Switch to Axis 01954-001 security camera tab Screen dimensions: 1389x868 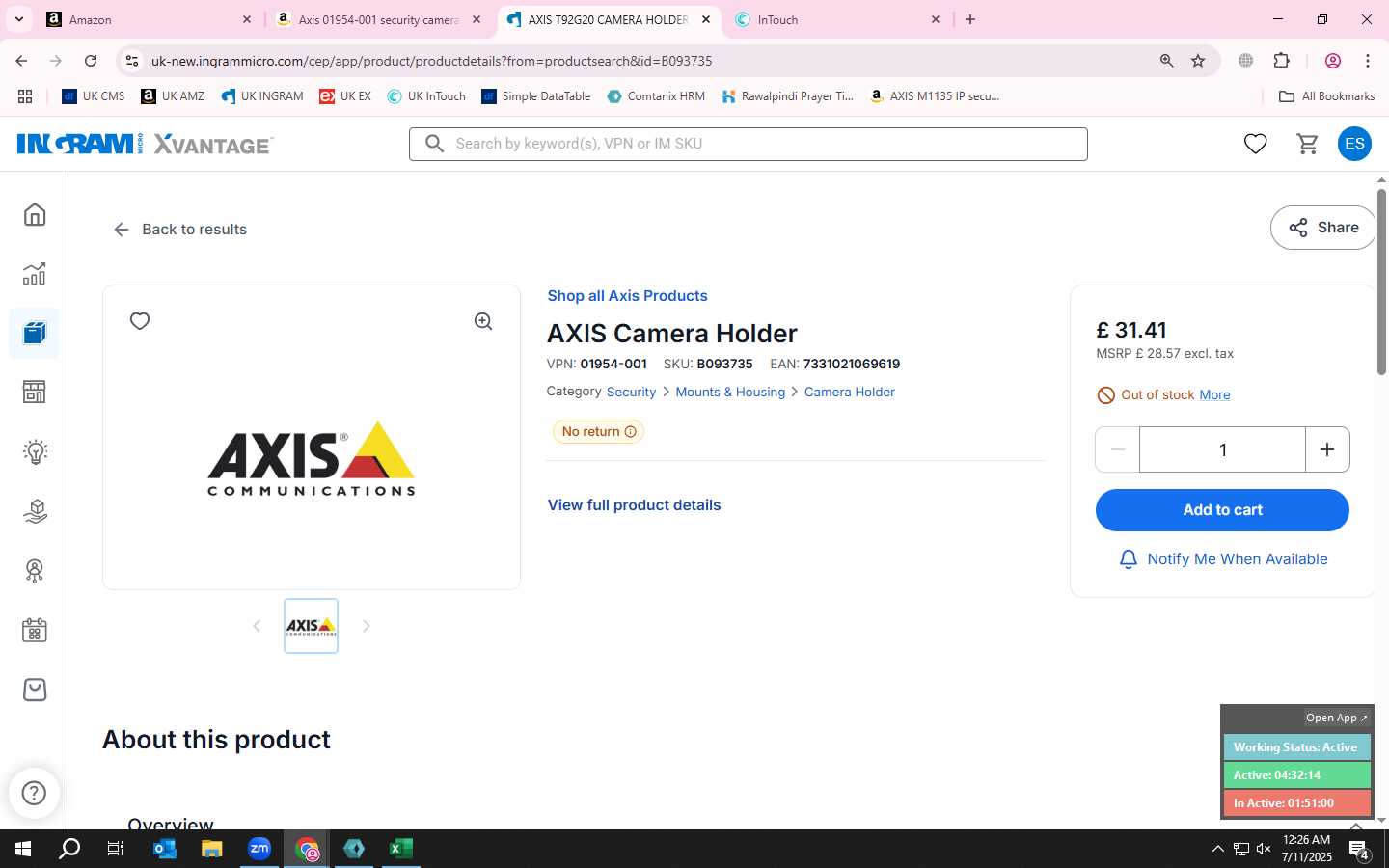[x=378, y=19]
